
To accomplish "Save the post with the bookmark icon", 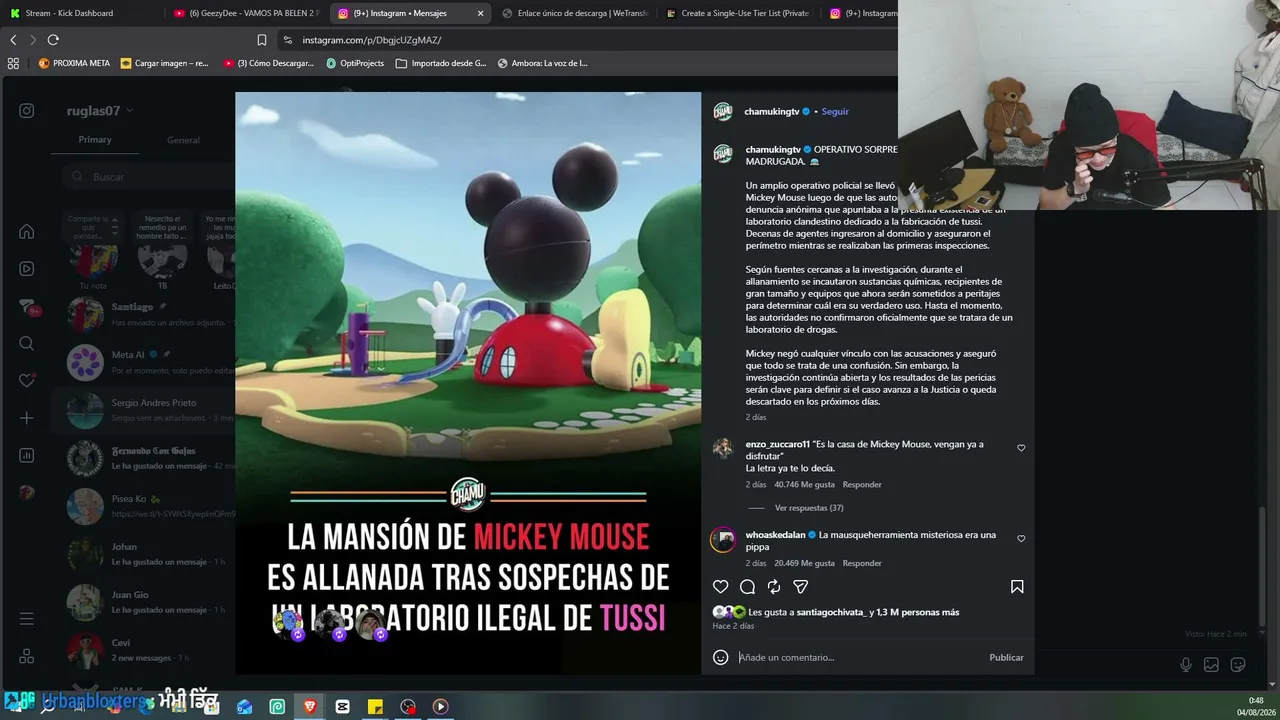I will (1017, 587).
